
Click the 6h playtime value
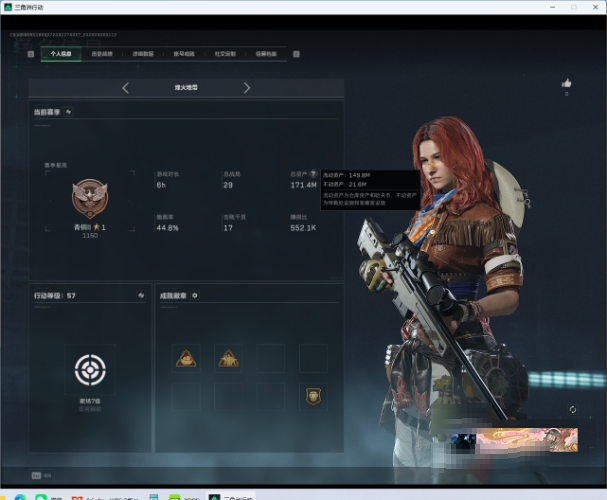(x=161, y=185)
